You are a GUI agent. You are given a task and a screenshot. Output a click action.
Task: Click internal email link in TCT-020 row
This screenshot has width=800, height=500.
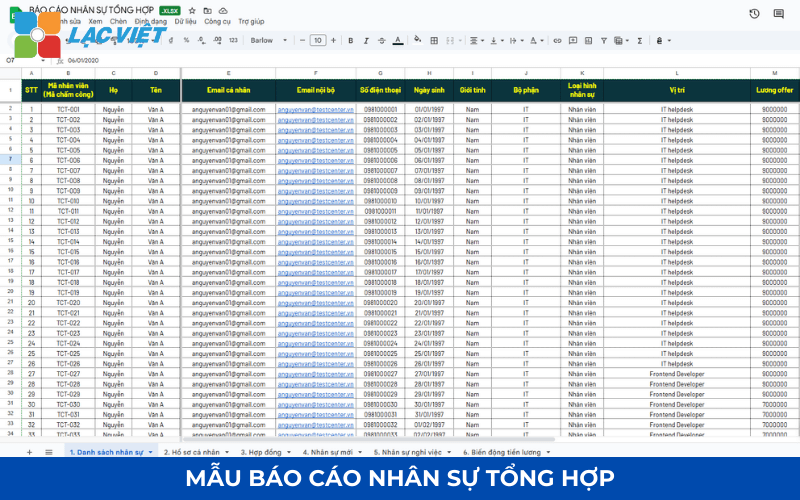[316, 303]
